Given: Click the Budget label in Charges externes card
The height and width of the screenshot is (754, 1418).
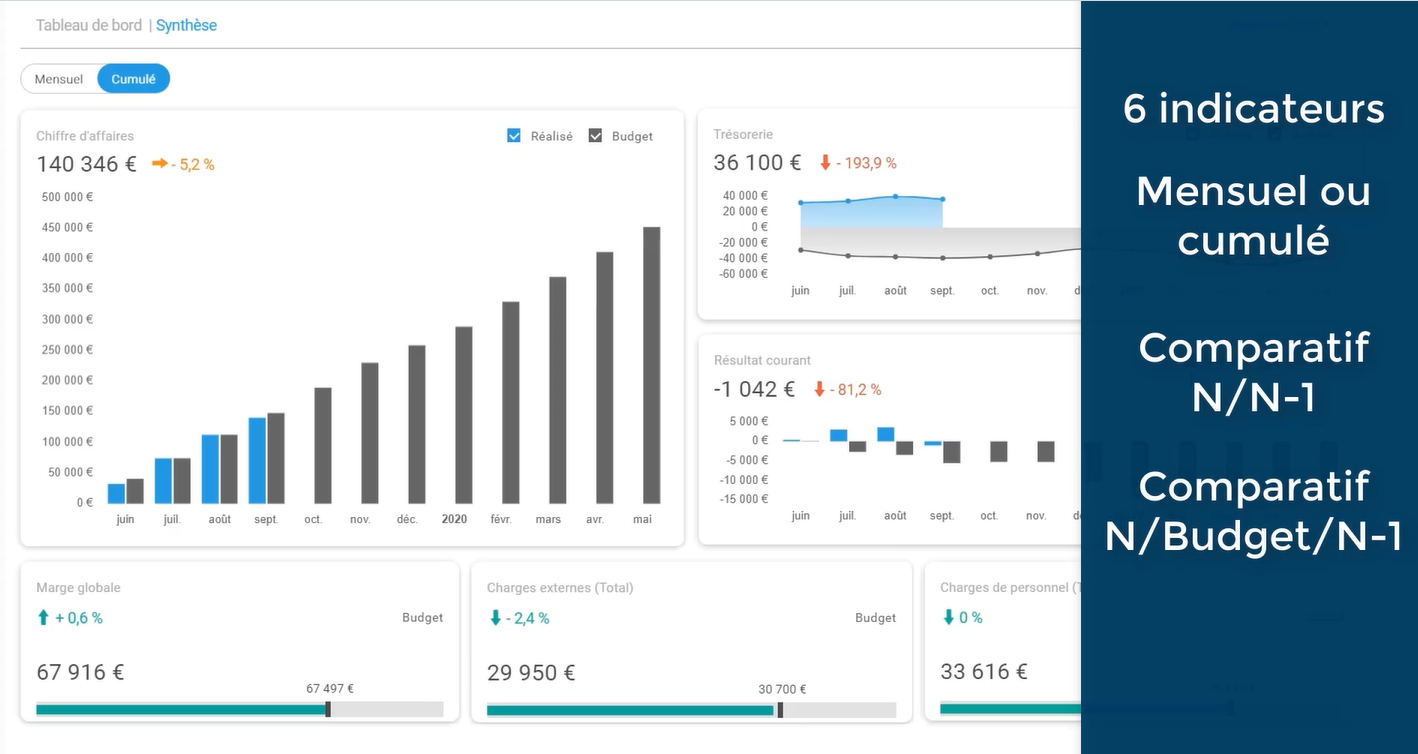Looking at the screenshot, I should [875, 618].
